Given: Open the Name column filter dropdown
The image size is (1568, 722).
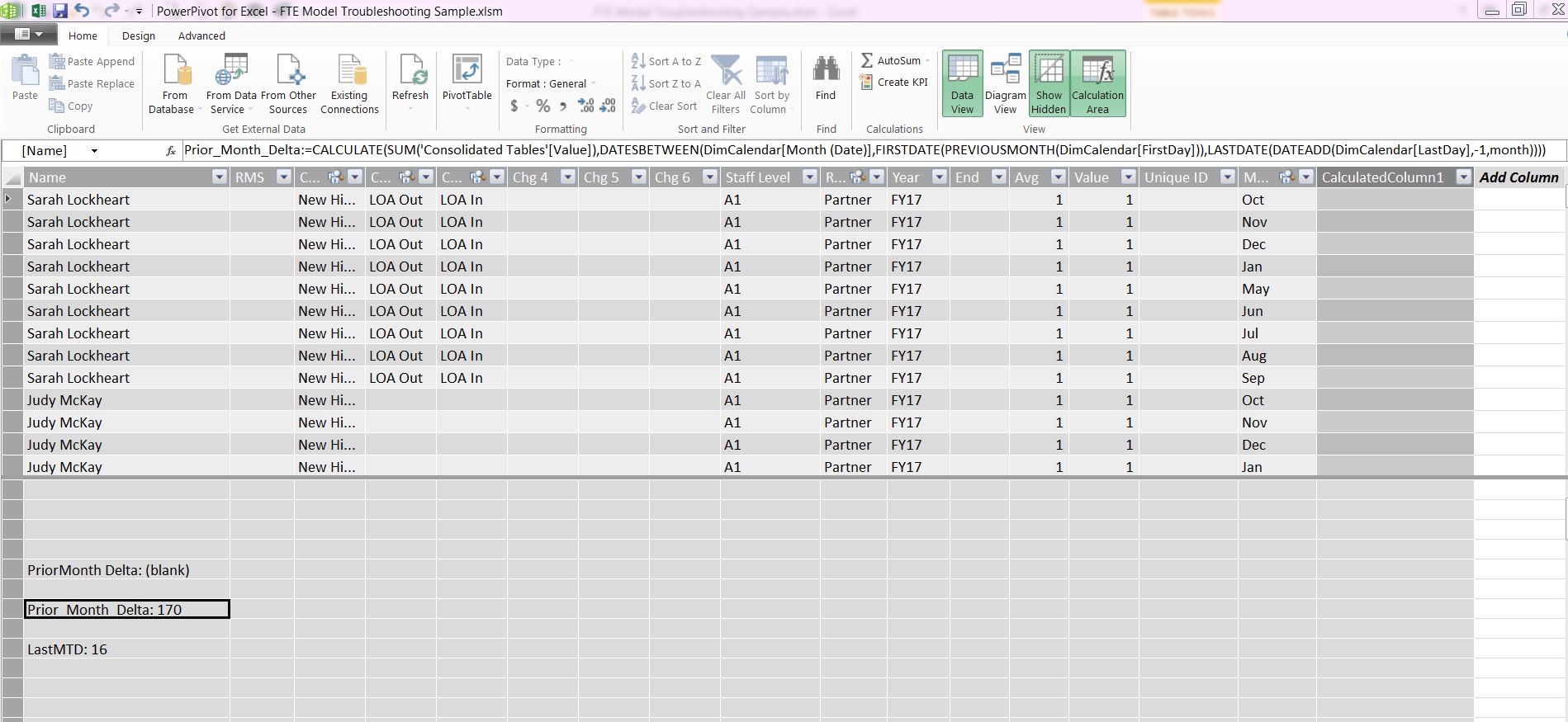Looking at the screenshot, I should 219,177.
